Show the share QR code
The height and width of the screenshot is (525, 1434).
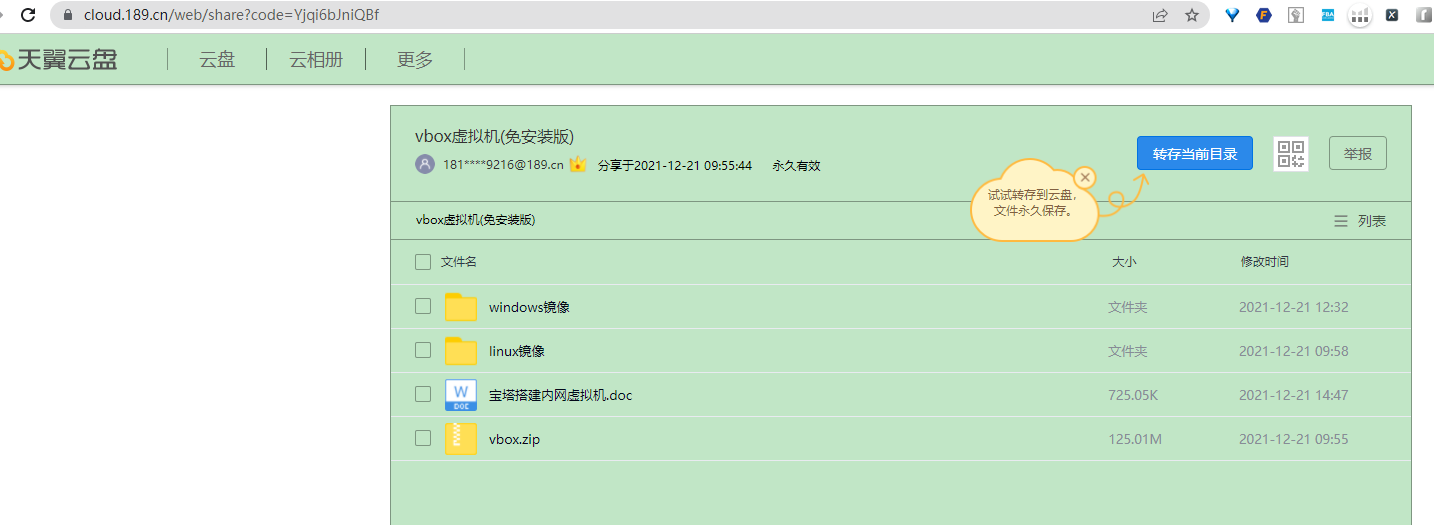[1291, 154]
